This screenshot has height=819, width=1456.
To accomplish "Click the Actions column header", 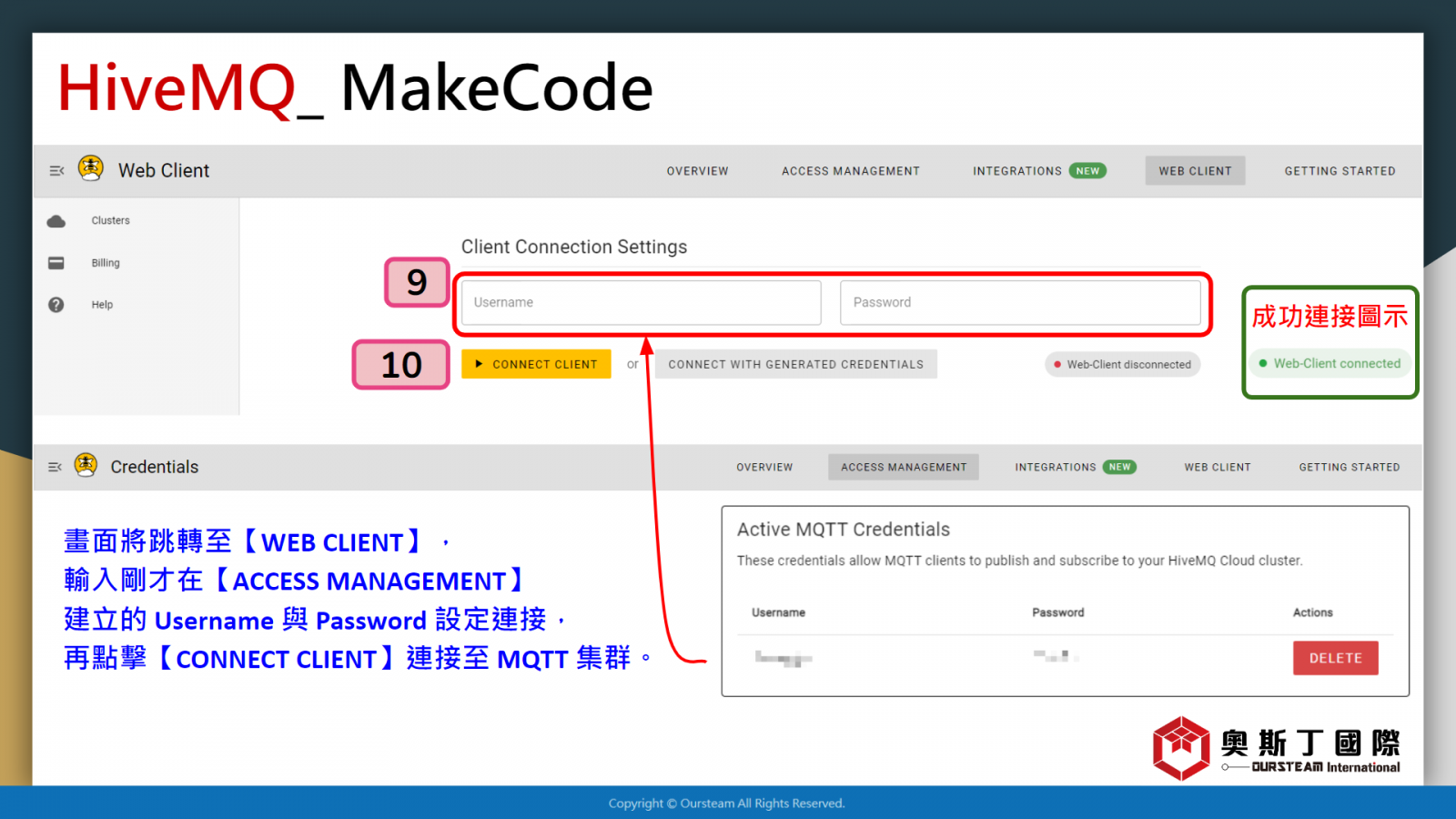I will coord(1312,612).
